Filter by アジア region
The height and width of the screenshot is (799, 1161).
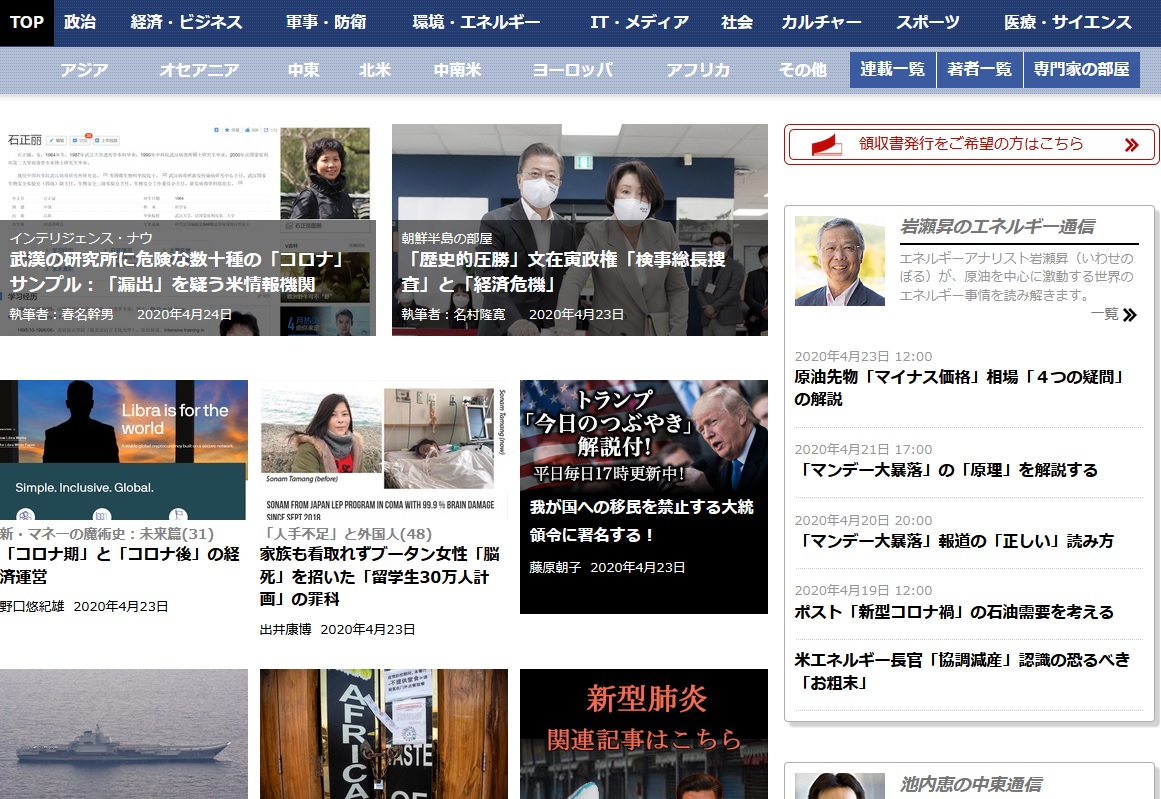pyautogui.click(x=84, y=70)
